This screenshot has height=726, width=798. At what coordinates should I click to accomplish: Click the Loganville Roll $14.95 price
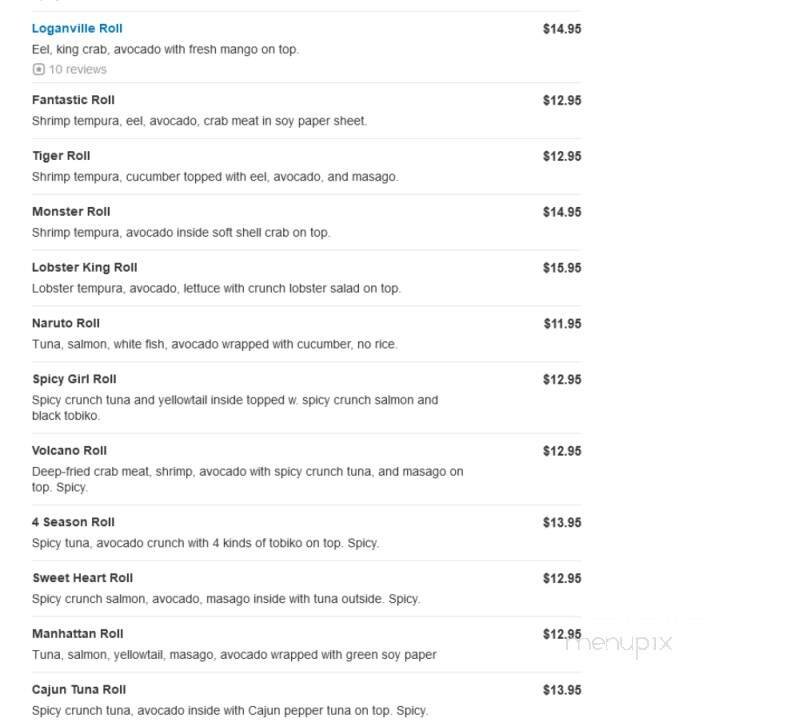pyautogui.click(x=562, y=29)
